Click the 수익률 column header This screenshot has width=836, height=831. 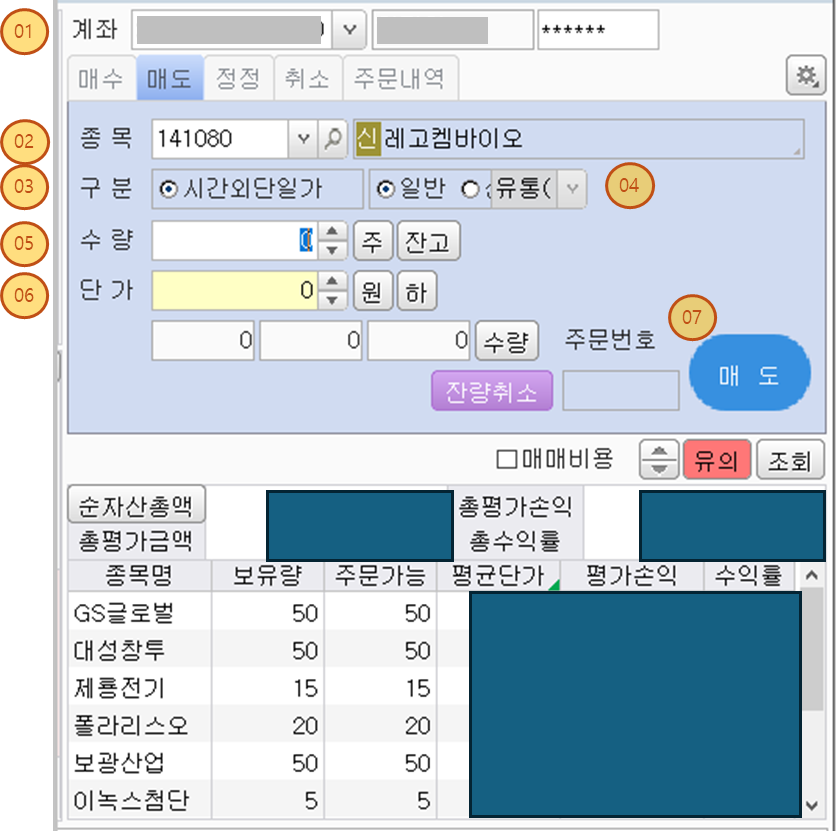749,575
